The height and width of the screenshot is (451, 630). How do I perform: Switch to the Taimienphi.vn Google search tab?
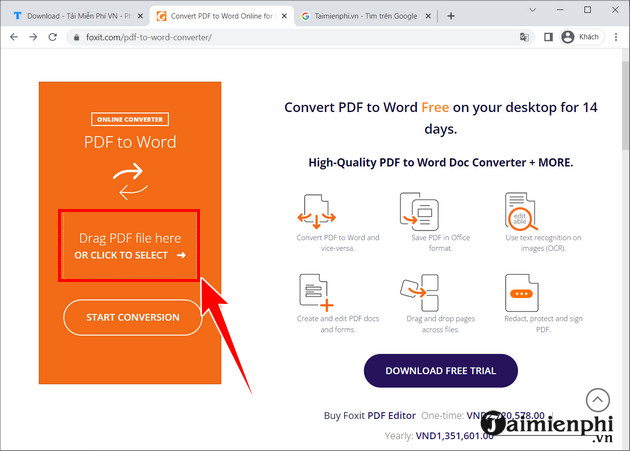click(x=366, y=16)
